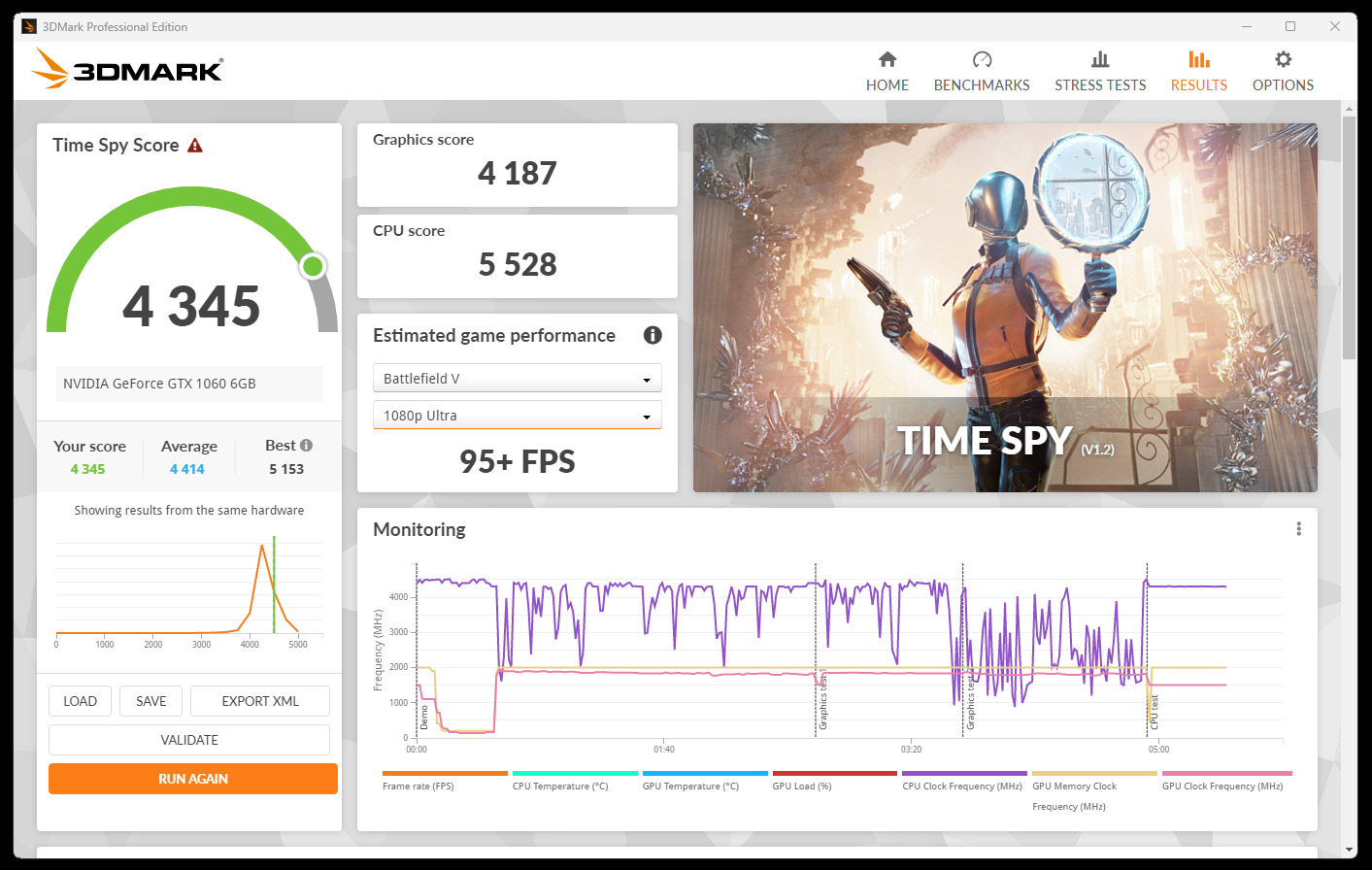
Task: Click the 95+ FPS estimate
Action: 518,461
